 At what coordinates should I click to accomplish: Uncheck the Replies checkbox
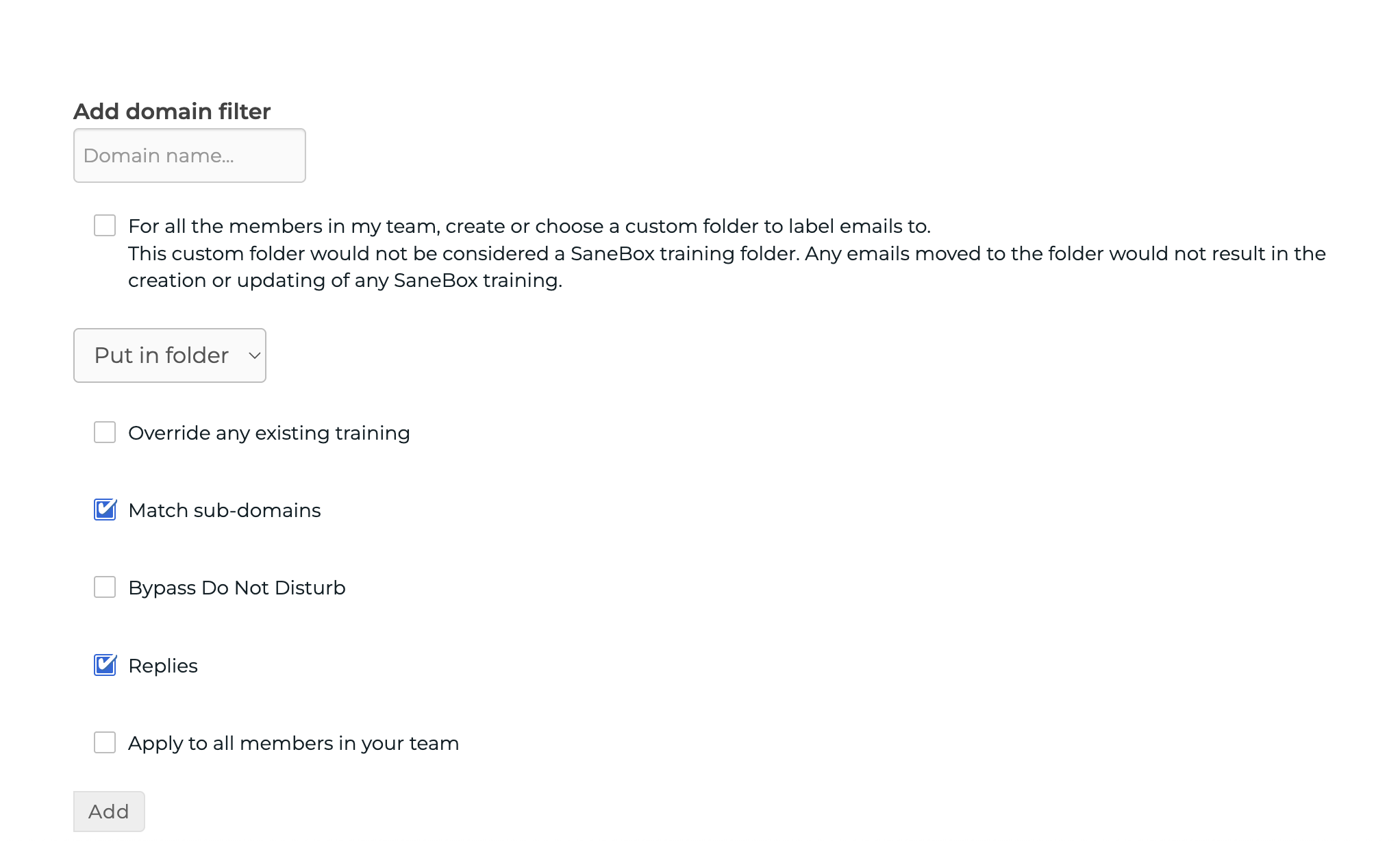(105, 665)
